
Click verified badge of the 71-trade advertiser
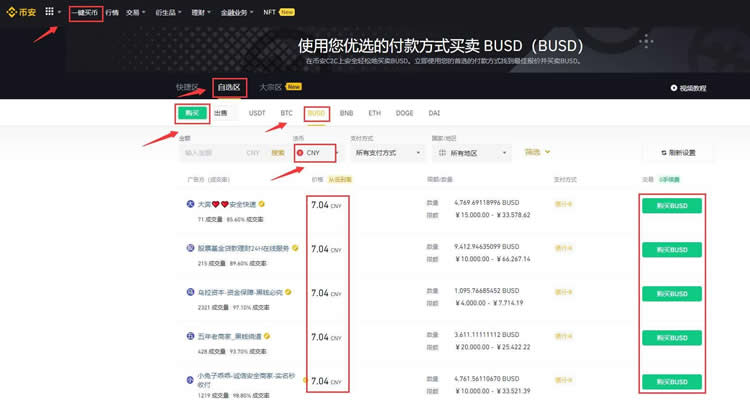coord(262,204)
